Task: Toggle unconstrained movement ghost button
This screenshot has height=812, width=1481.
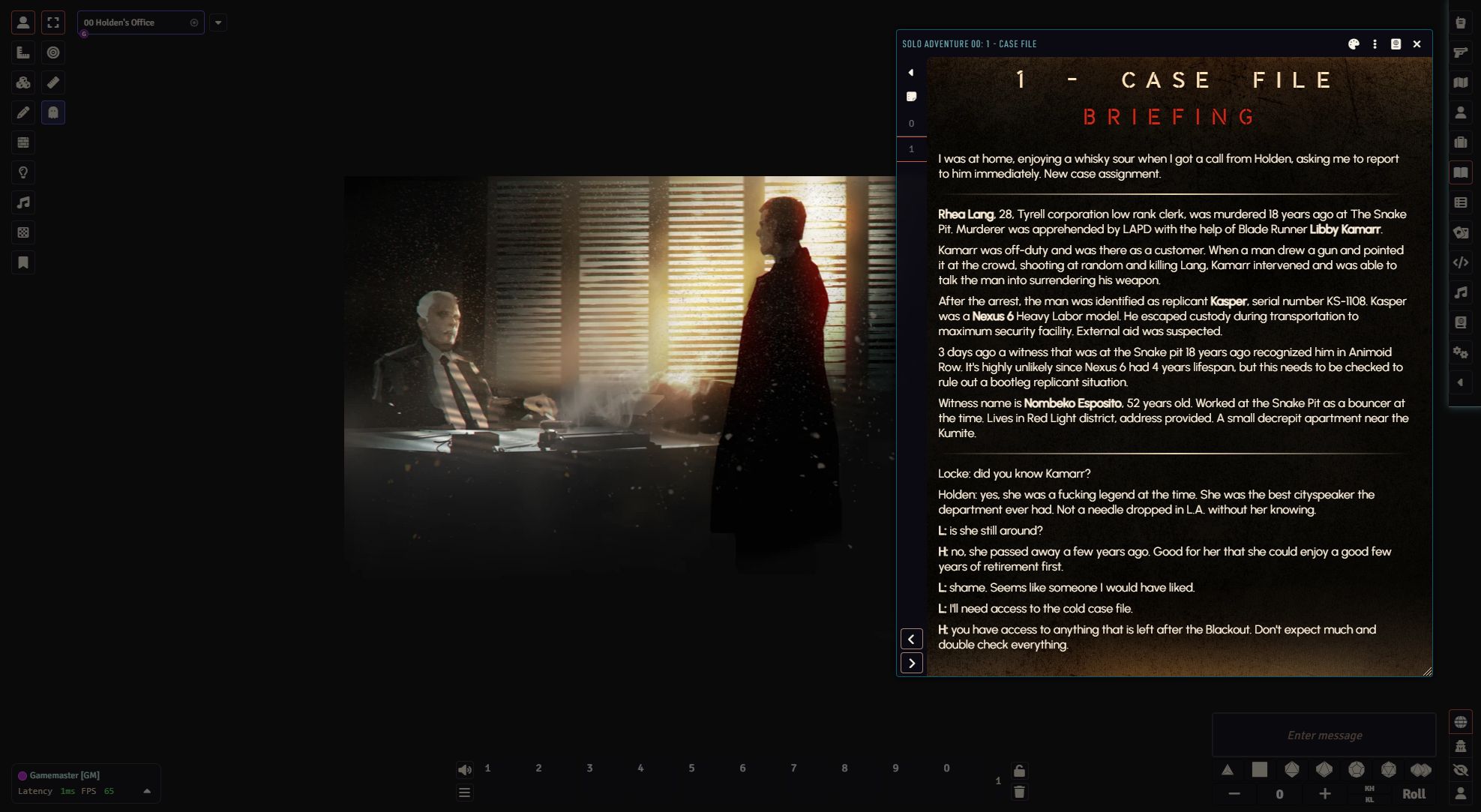Action: click(53, 112)
